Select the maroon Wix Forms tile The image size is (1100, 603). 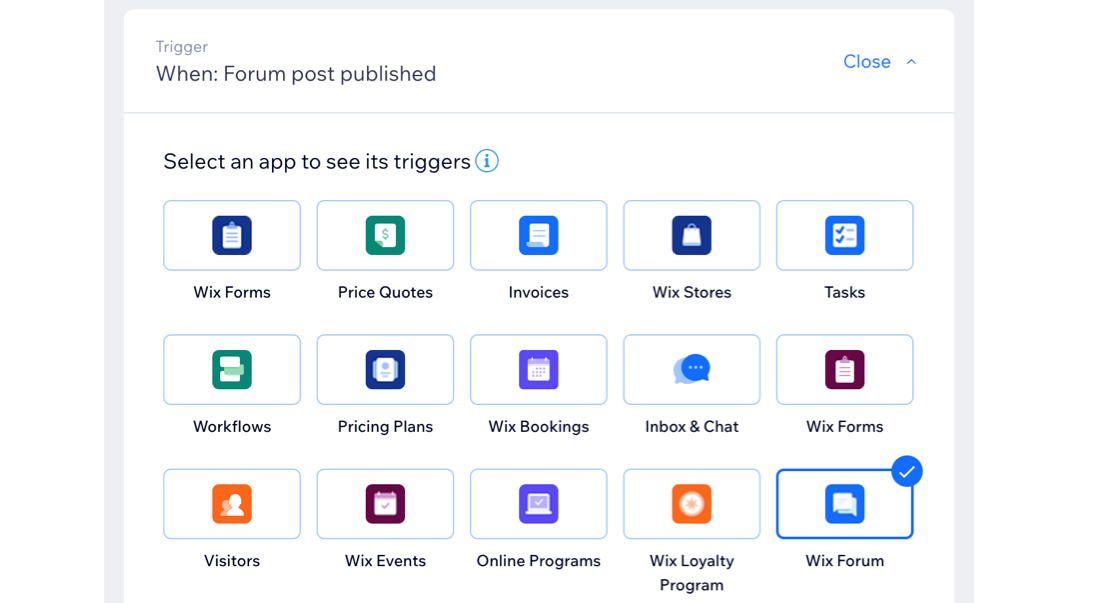[845, 370]
